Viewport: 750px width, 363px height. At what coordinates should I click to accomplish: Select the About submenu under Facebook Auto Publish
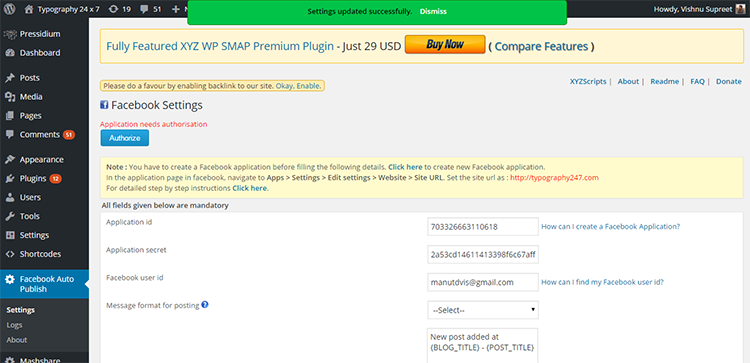pyautogui.click(x=17, y=340)
